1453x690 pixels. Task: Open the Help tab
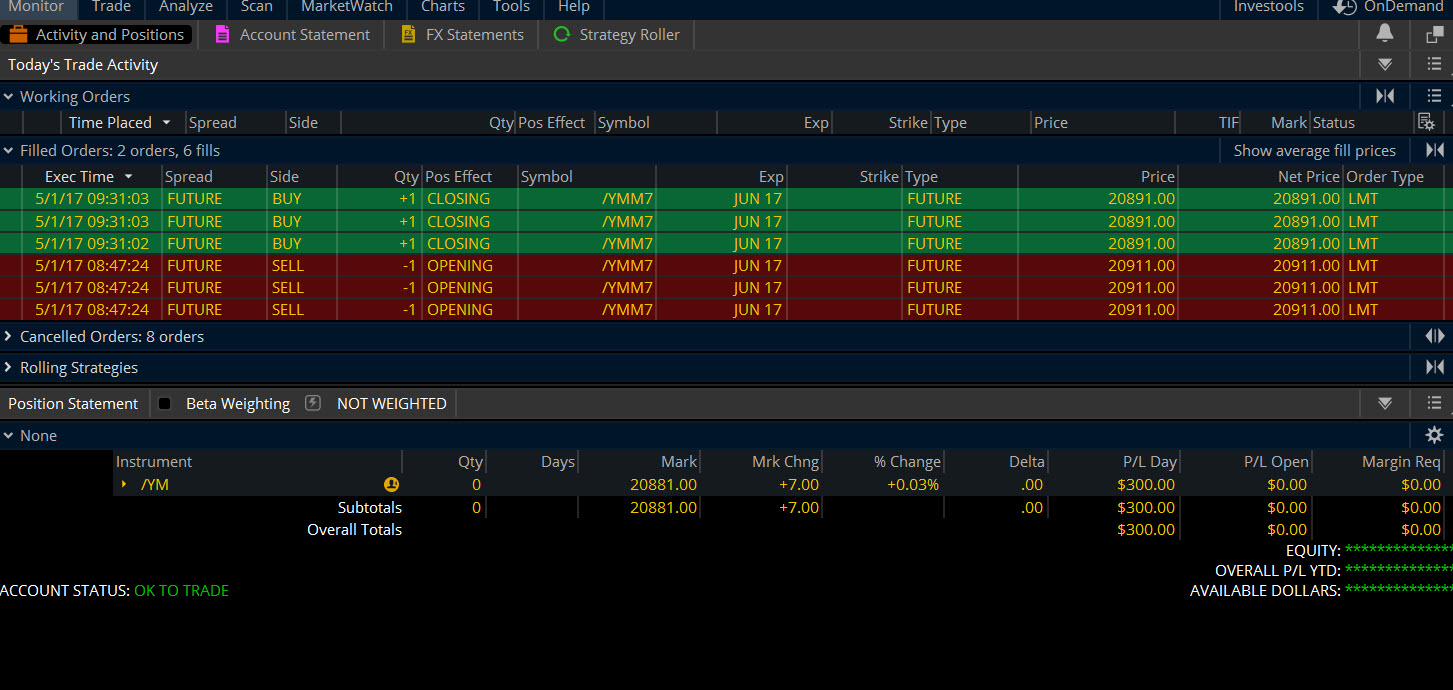coord(574,7)
